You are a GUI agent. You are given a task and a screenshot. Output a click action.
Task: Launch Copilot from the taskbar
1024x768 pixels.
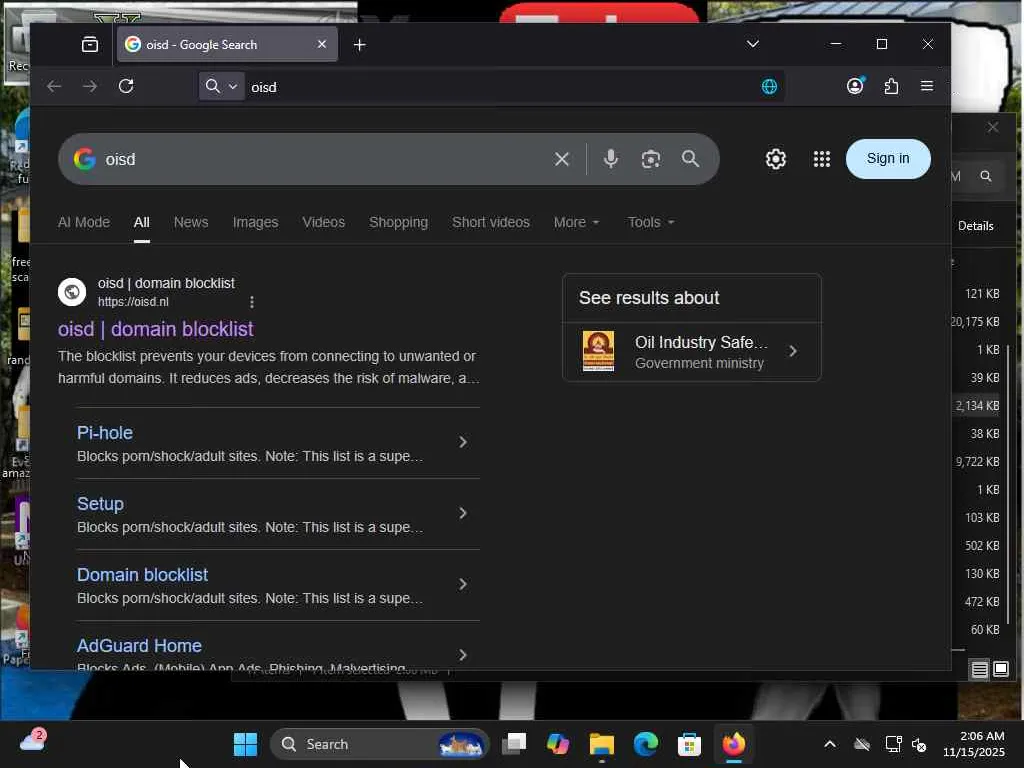pyautogui.click(x=558, y=744)
